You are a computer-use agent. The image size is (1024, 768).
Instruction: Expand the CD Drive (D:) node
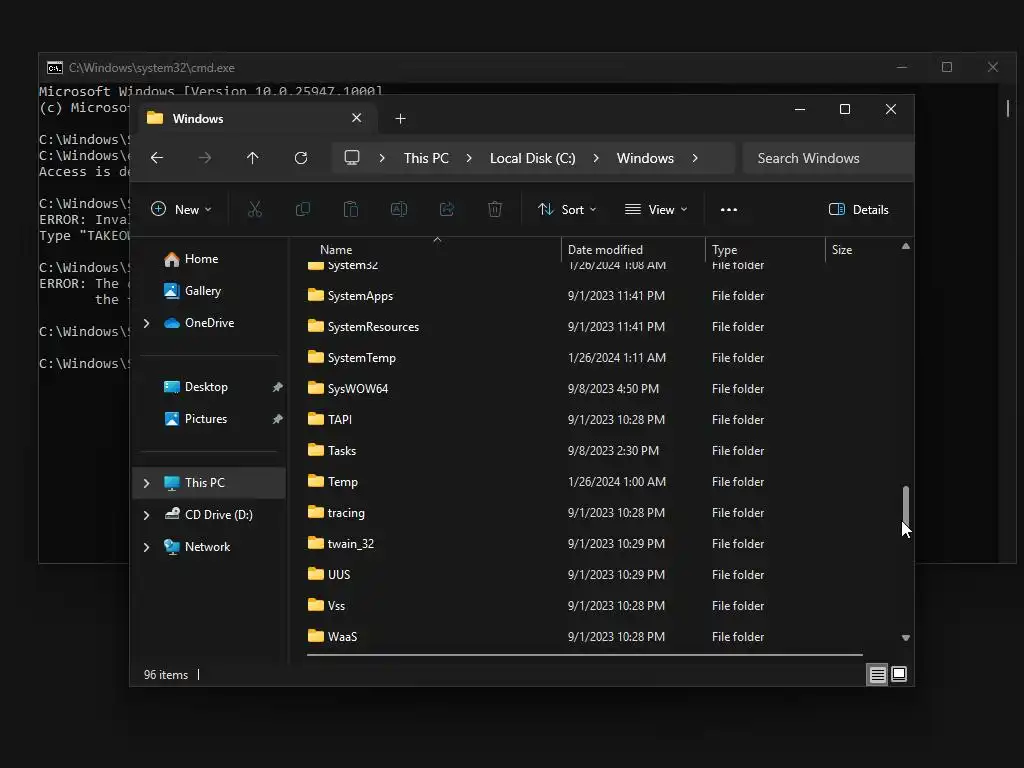click(146, 515)
